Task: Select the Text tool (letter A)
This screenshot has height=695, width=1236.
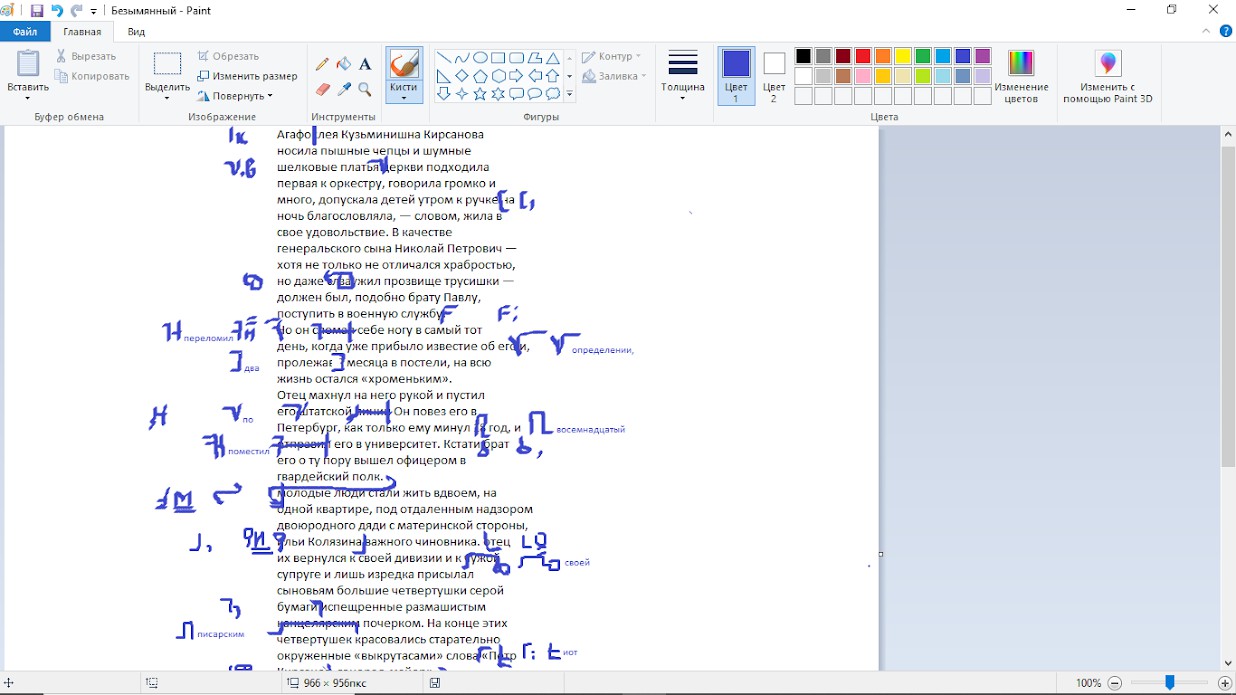Action: (x=365, y=64)
